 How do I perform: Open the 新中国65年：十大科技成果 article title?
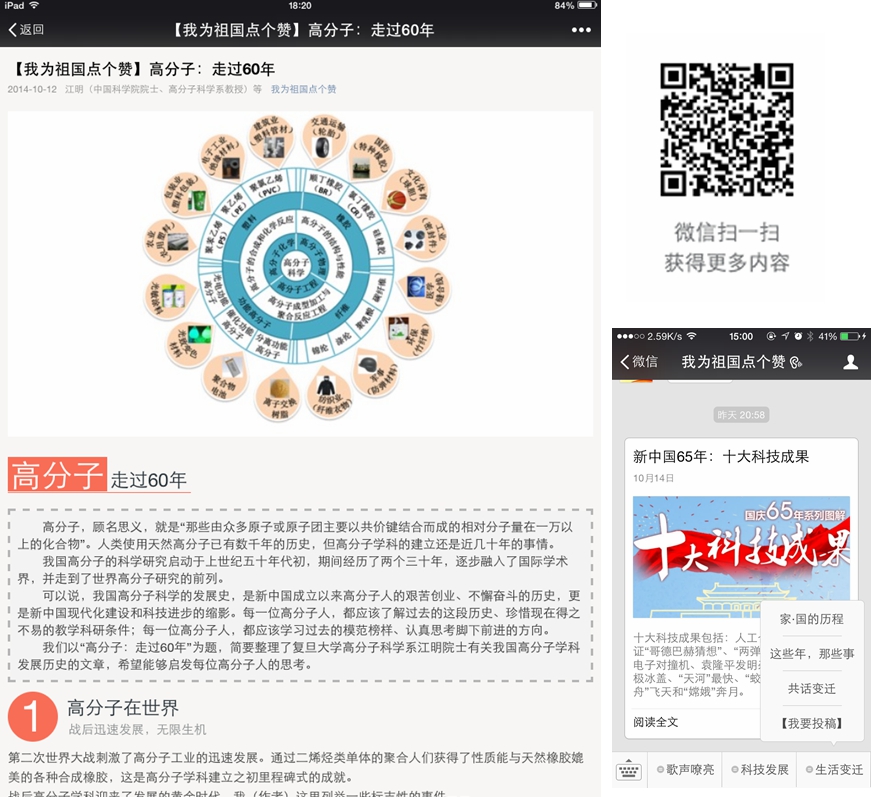(x=721, y=457)
